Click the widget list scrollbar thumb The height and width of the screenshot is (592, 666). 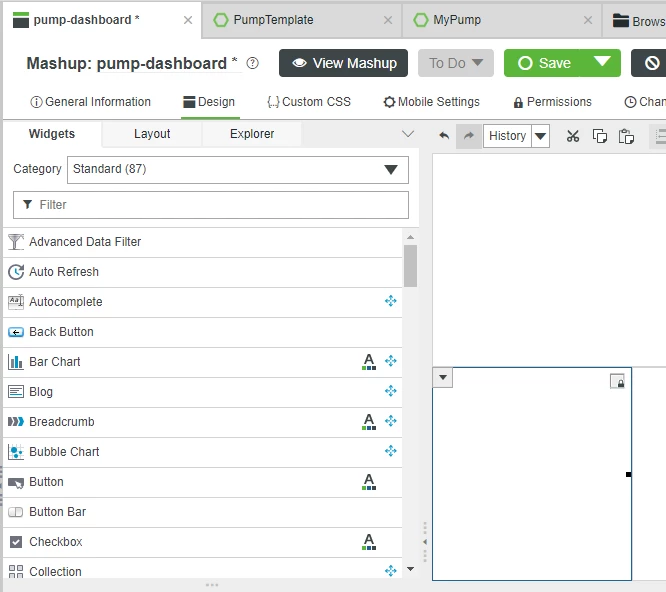point(410,266)
